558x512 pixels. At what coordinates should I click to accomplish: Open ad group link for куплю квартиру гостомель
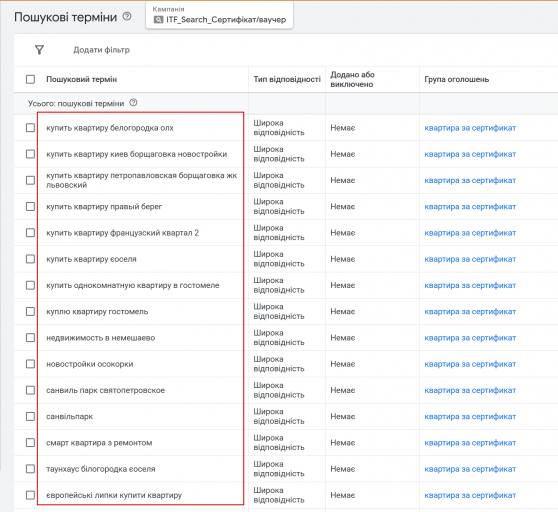tap(470, 312)
